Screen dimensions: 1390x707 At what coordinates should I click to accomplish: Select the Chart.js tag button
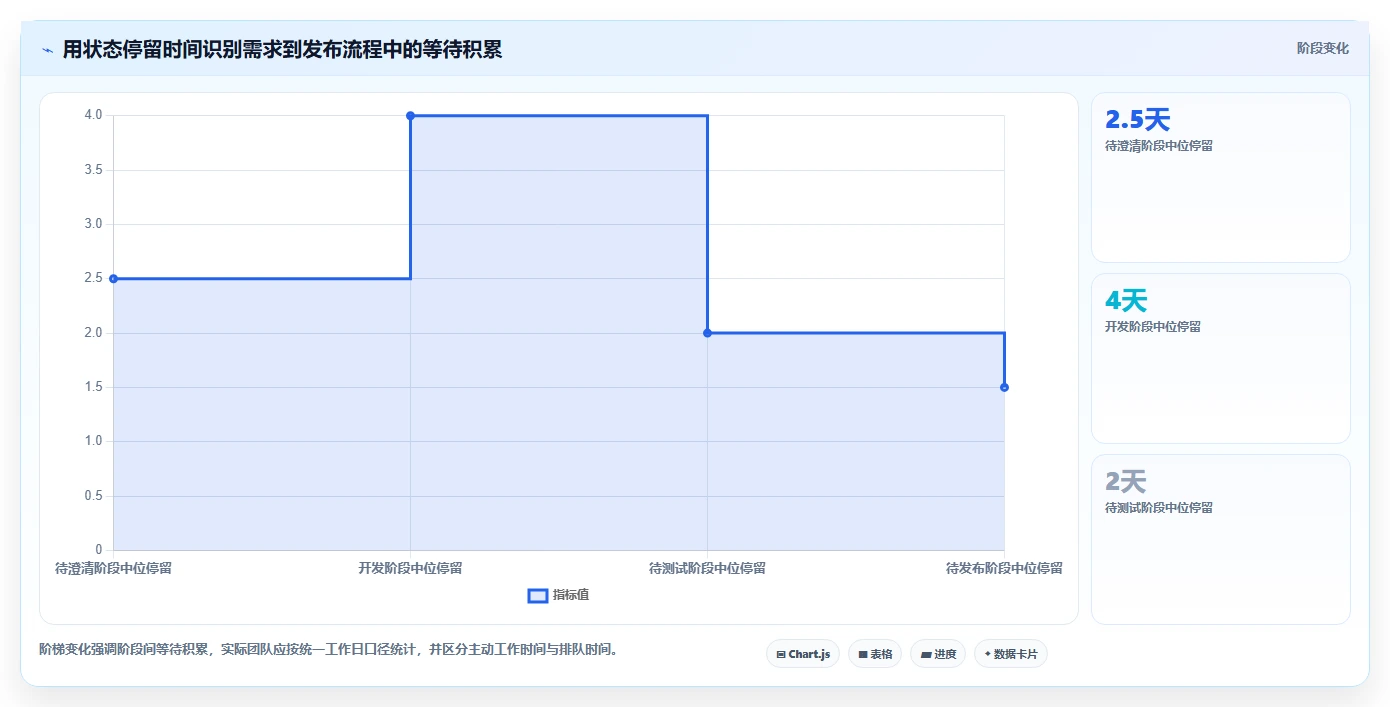click(x=803, y=654)
